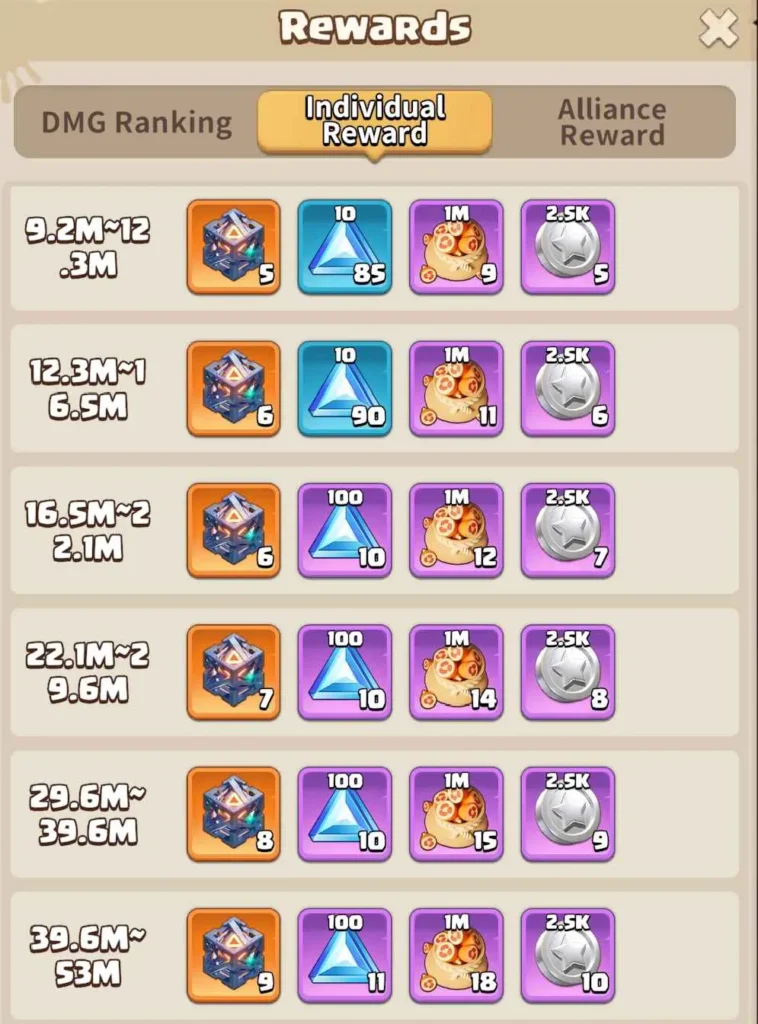Close the Rewards panel with the X
This screenshot has height=1024, width=758.
click(x=718, y=29)
